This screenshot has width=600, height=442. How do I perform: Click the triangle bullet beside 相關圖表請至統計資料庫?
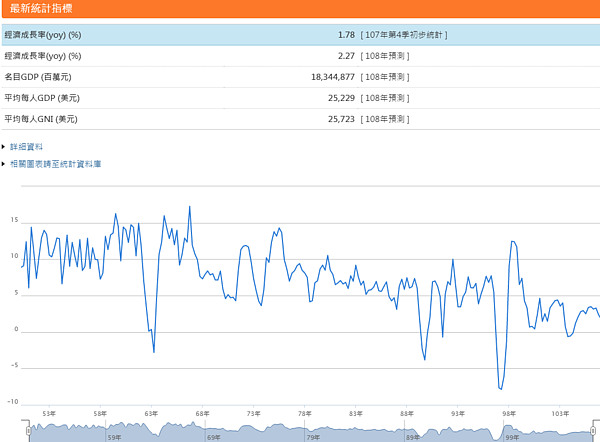(x=4, y=163)
